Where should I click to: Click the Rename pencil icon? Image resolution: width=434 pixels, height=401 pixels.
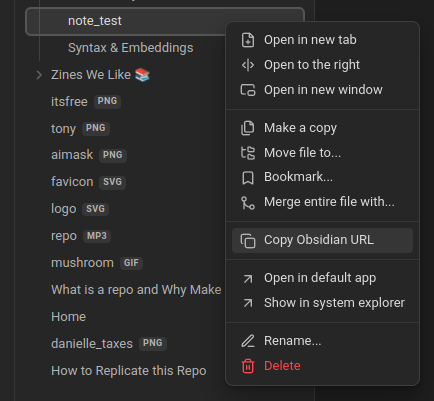pos(248,341)
